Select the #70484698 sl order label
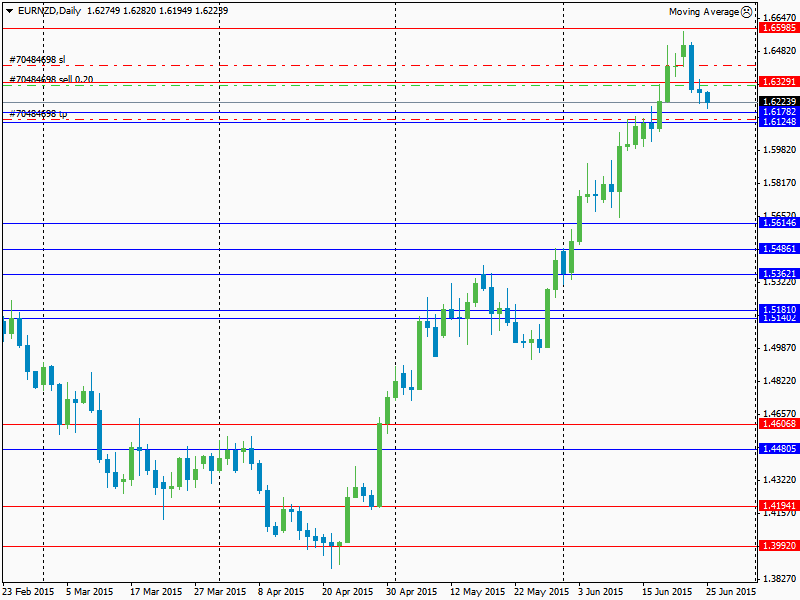Image resolution: width=800 pixels, height=600 pixels. pyautogui.click(x=37, y=60)
